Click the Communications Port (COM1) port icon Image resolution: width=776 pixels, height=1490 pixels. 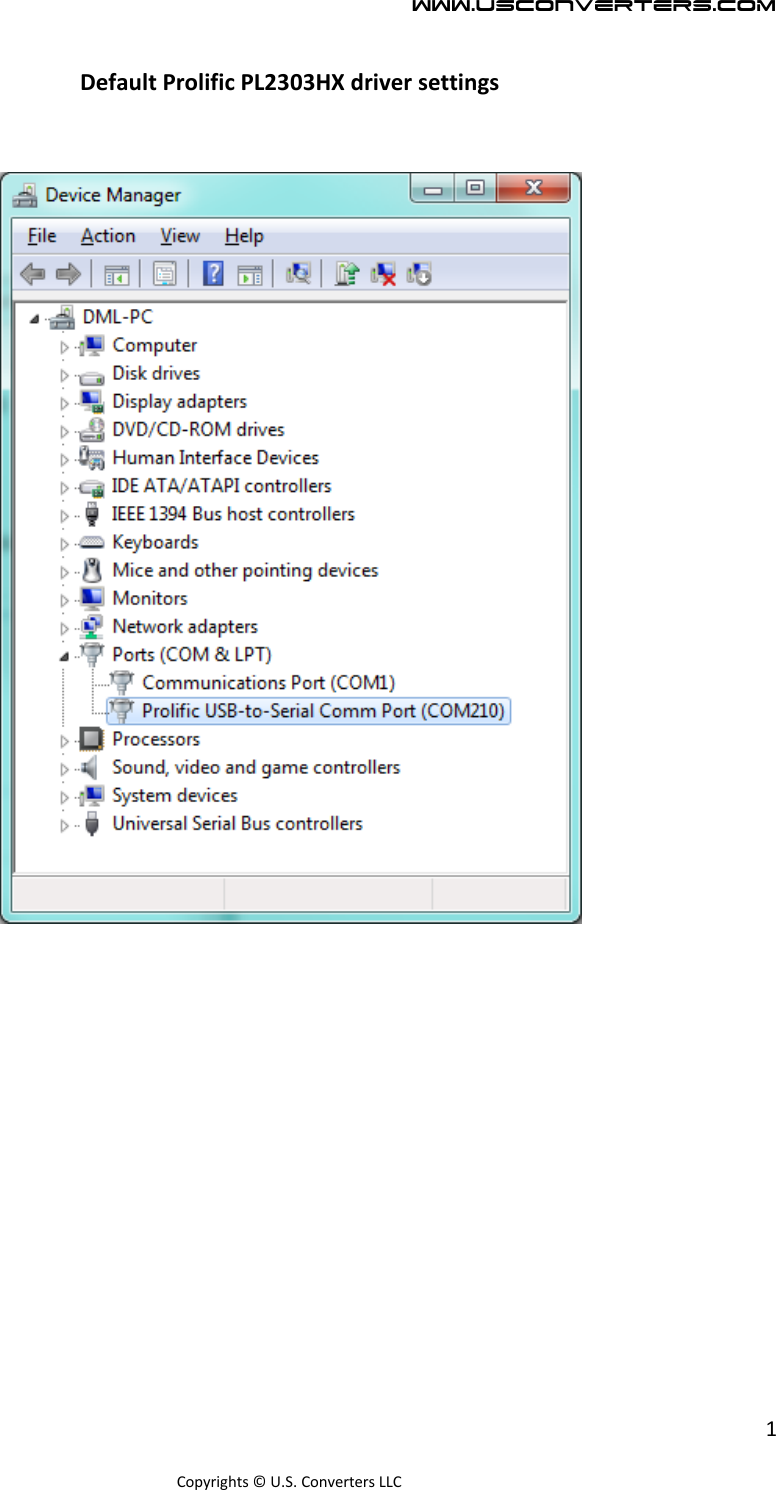tap(121, 683)
